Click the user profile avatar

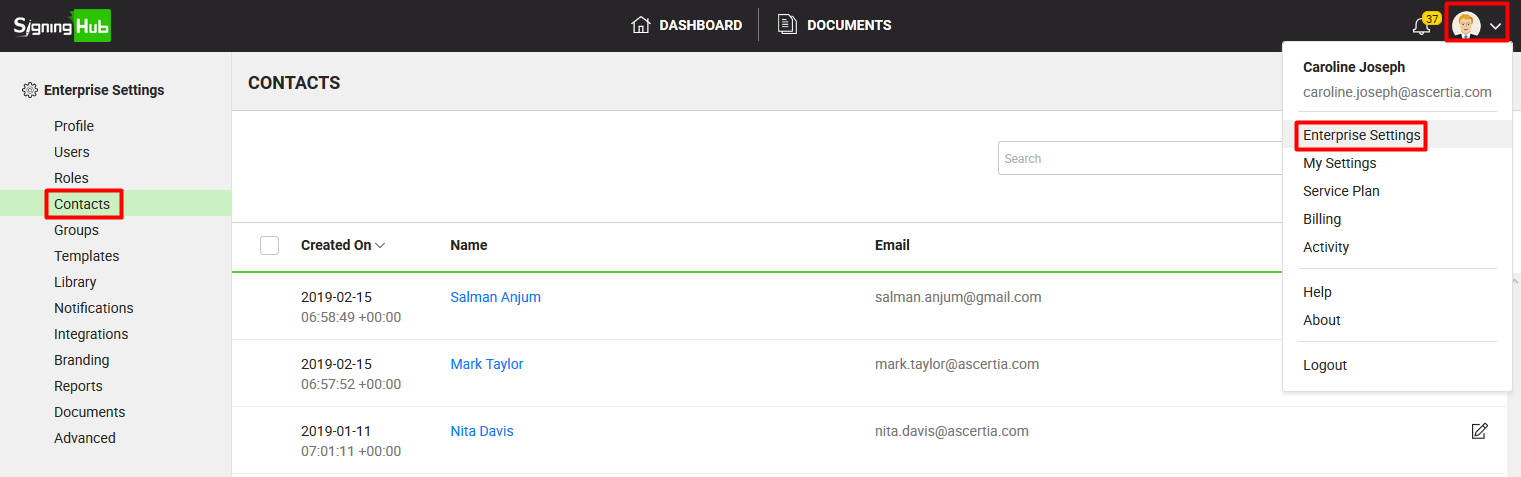coord(1466,26)
